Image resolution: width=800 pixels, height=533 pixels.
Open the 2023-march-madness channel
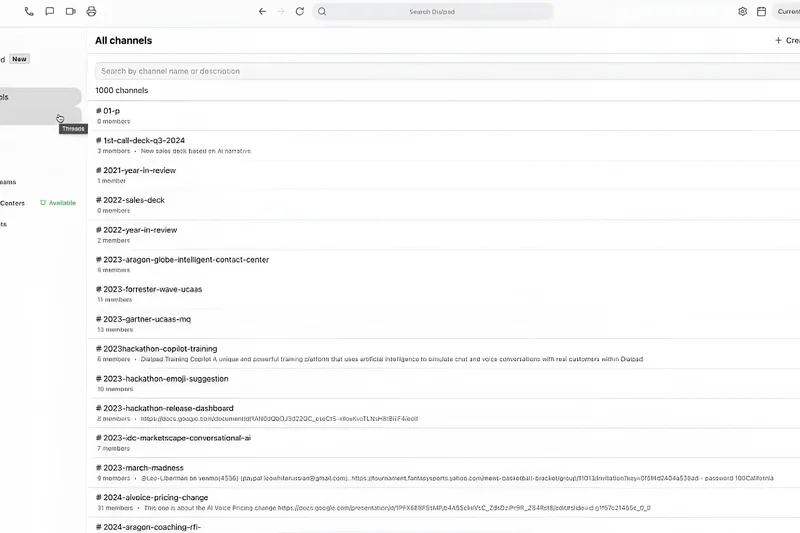pyautogui.click(x=142, y=468)
